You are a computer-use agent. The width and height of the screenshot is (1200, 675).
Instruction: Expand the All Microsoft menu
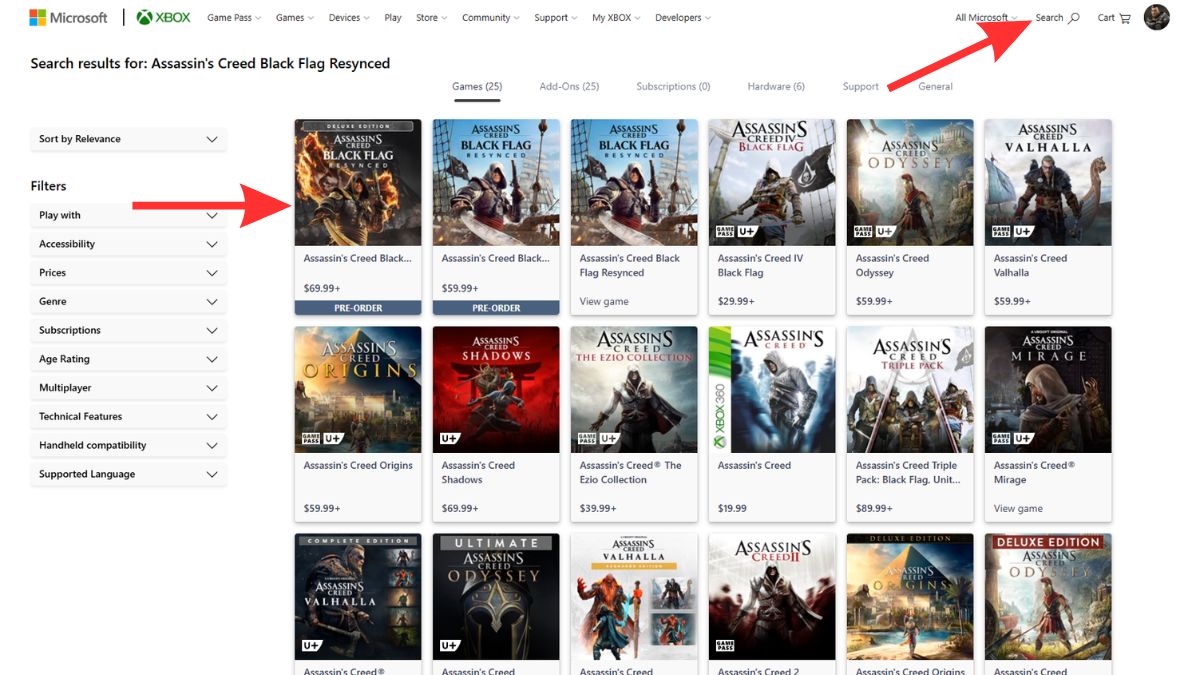tap(986, 18)
